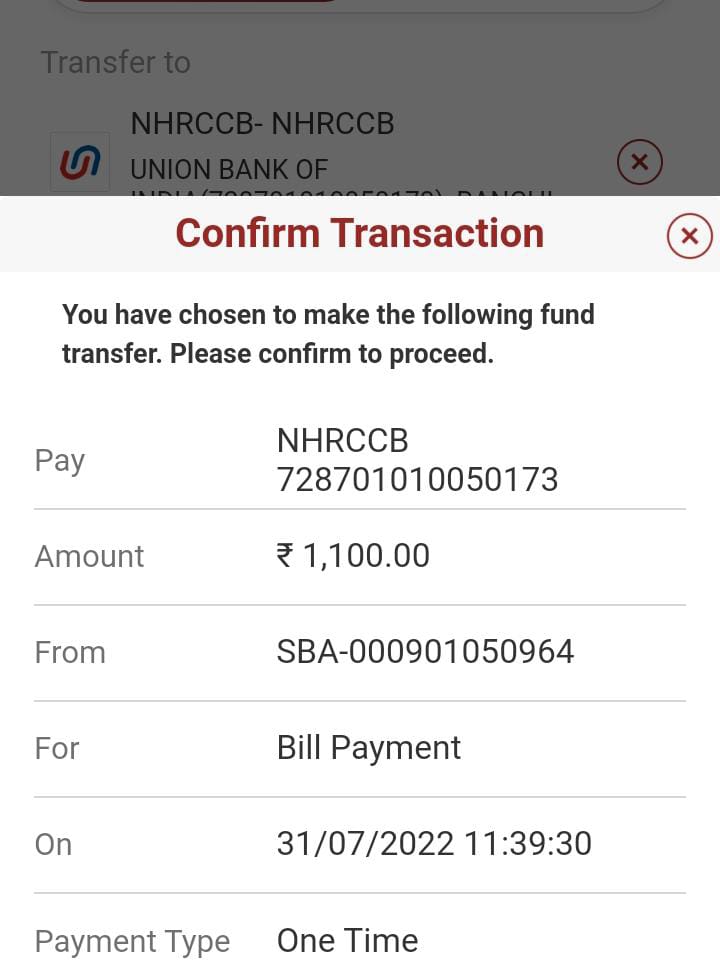Screen dimensions: 720x974
Task: Tap the ₹ 1,100.00 amount value
Action: click(353, 556)
